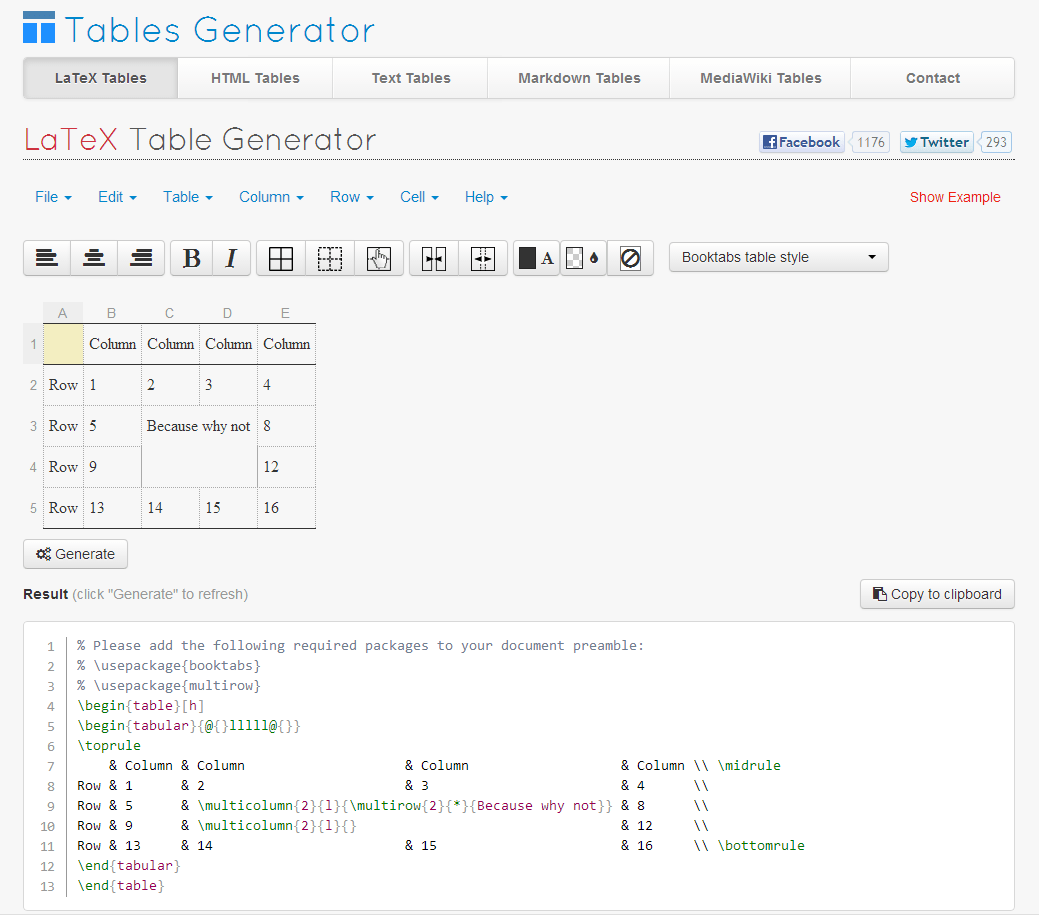
Task: Toggle bold formatting with B icon
Action: [x=191, y=258]
